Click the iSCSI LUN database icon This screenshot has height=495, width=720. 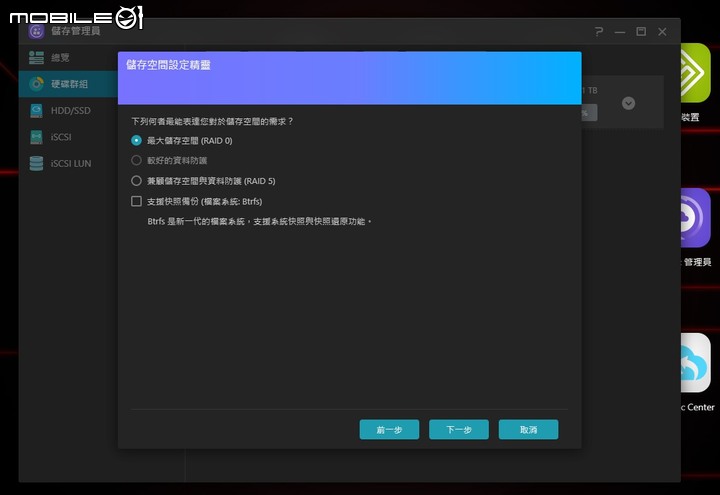[x=36, y=163]
